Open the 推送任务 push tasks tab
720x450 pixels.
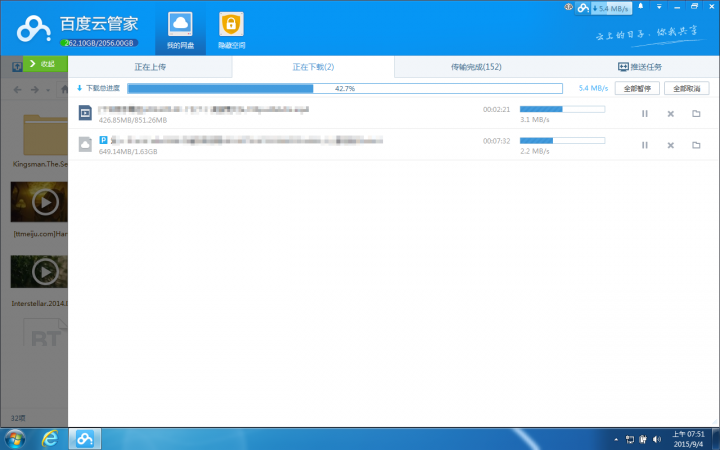coord(640,67)
